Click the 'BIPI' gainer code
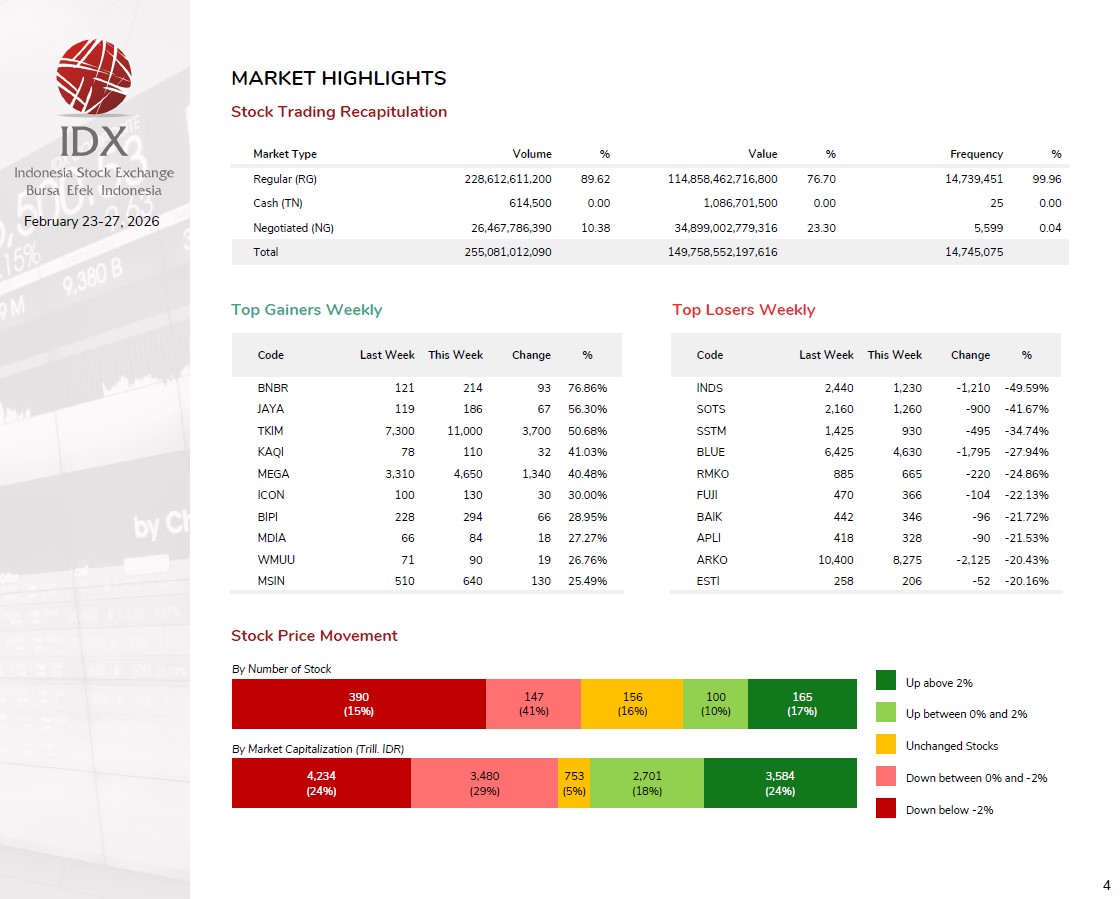 click(268, 516)
